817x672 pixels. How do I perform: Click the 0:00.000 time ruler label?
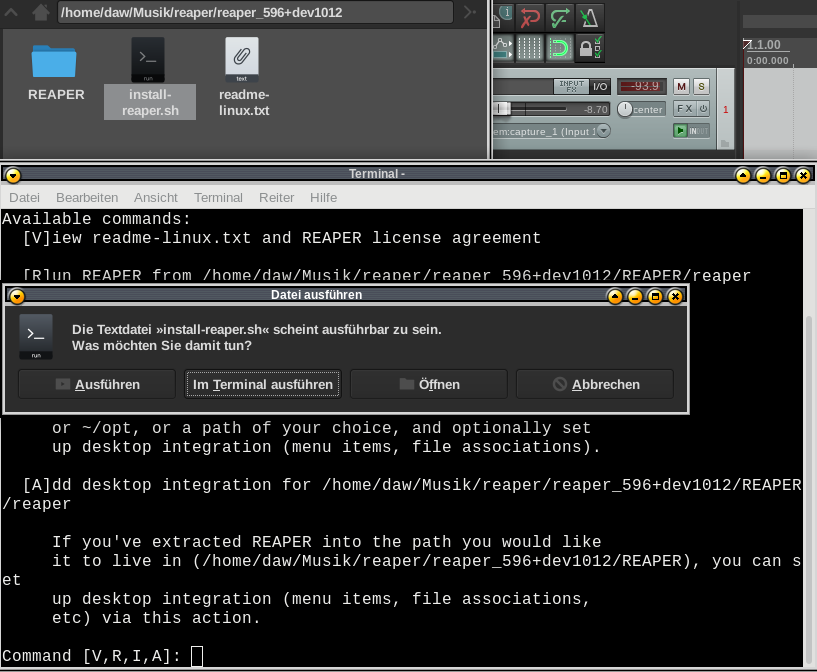(x=768, y=60)
